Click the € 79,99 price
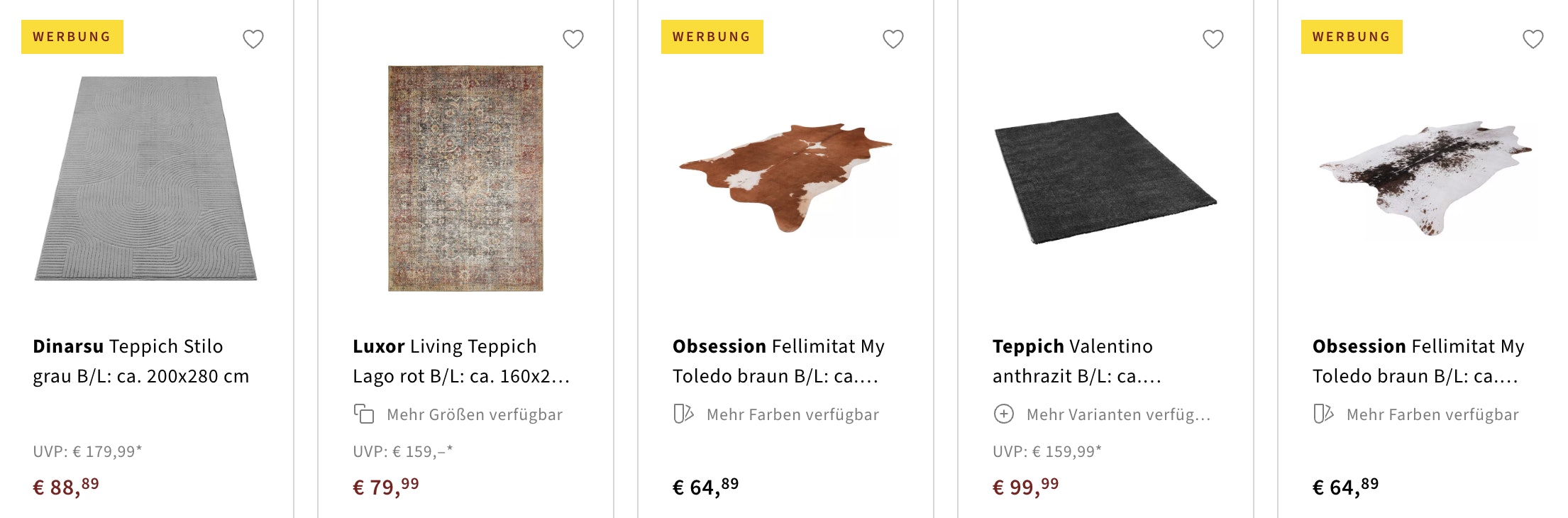Screen dimensions: 1568x518 [x=386, y=487]
